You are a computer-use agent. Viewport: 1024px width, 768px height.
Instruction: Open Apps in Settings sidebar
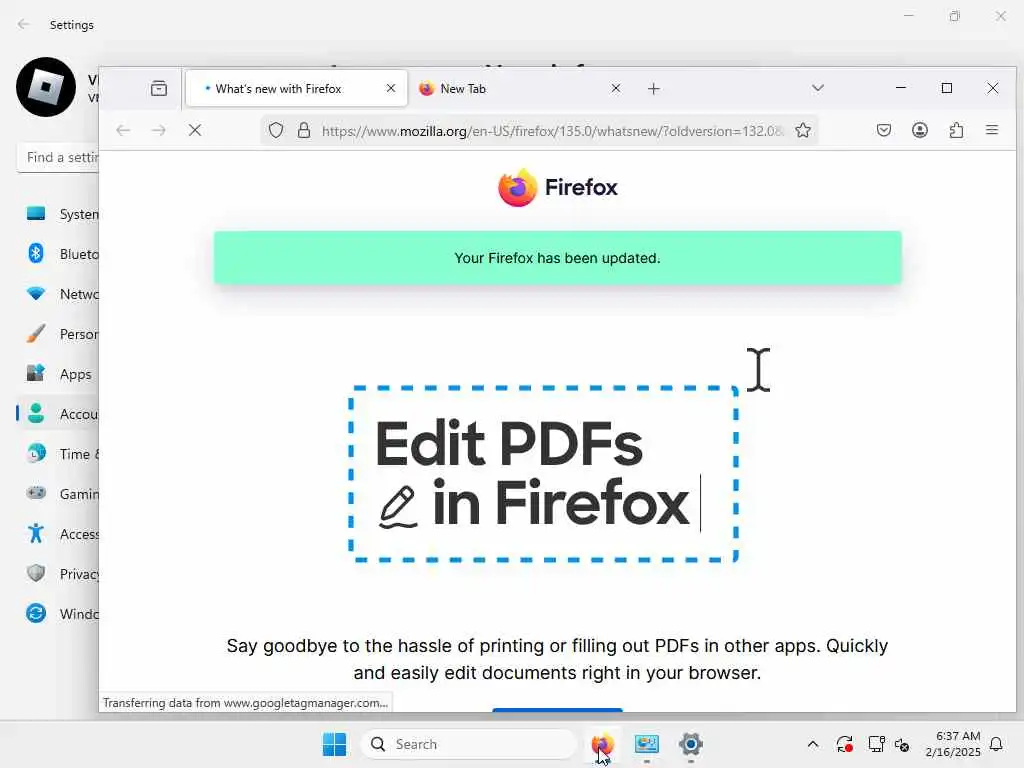click(58, 374)
